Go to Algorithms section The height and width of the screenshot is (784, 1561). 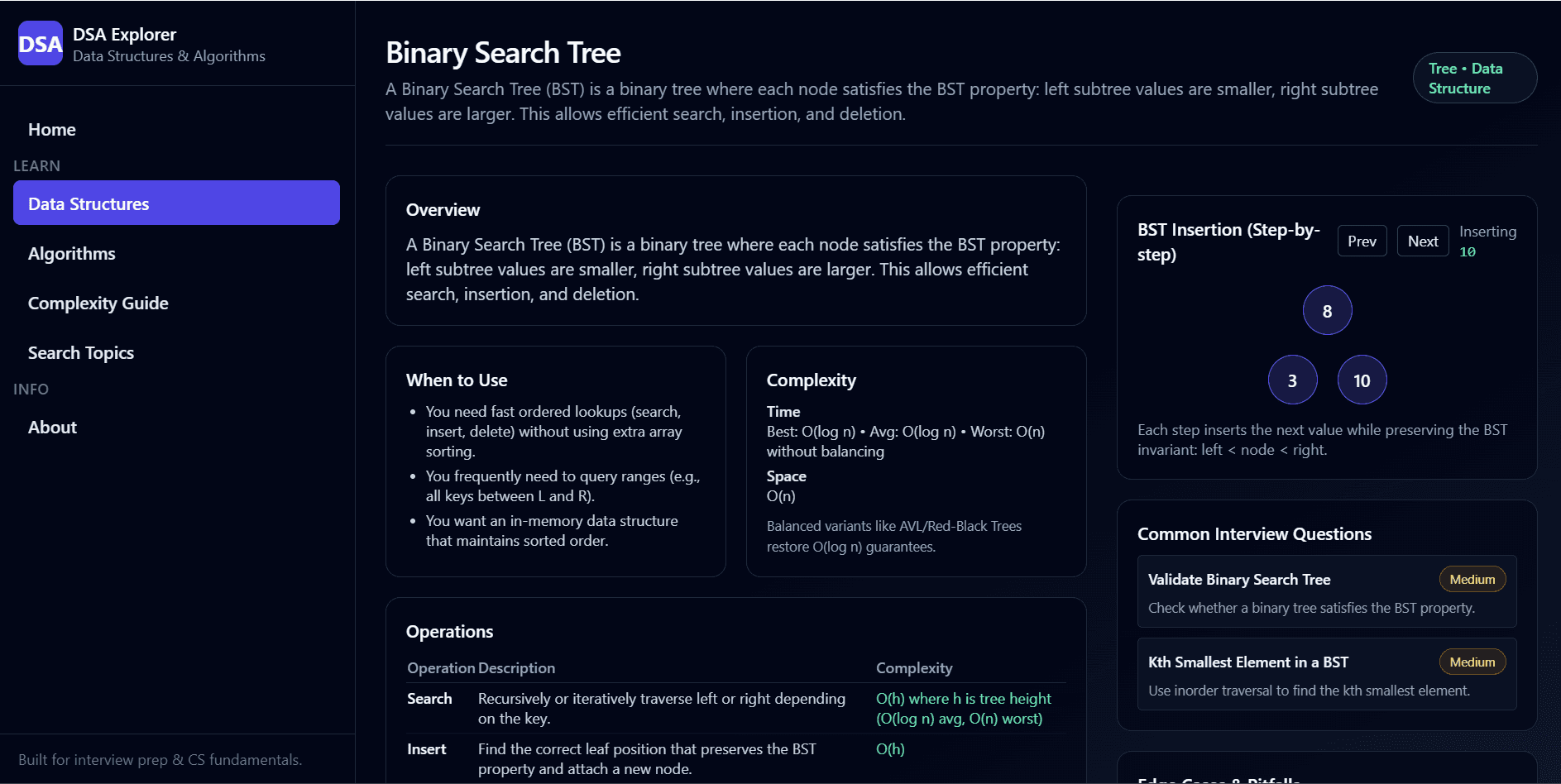(72, 254)
